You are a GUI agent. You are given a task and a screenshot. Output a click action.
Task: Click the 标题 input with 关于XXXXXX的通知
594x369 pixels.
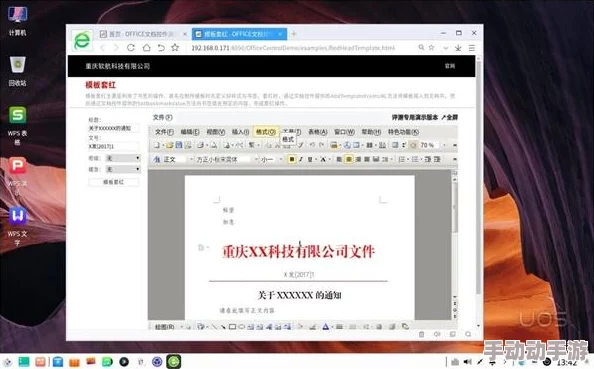[x=114, y=128]
